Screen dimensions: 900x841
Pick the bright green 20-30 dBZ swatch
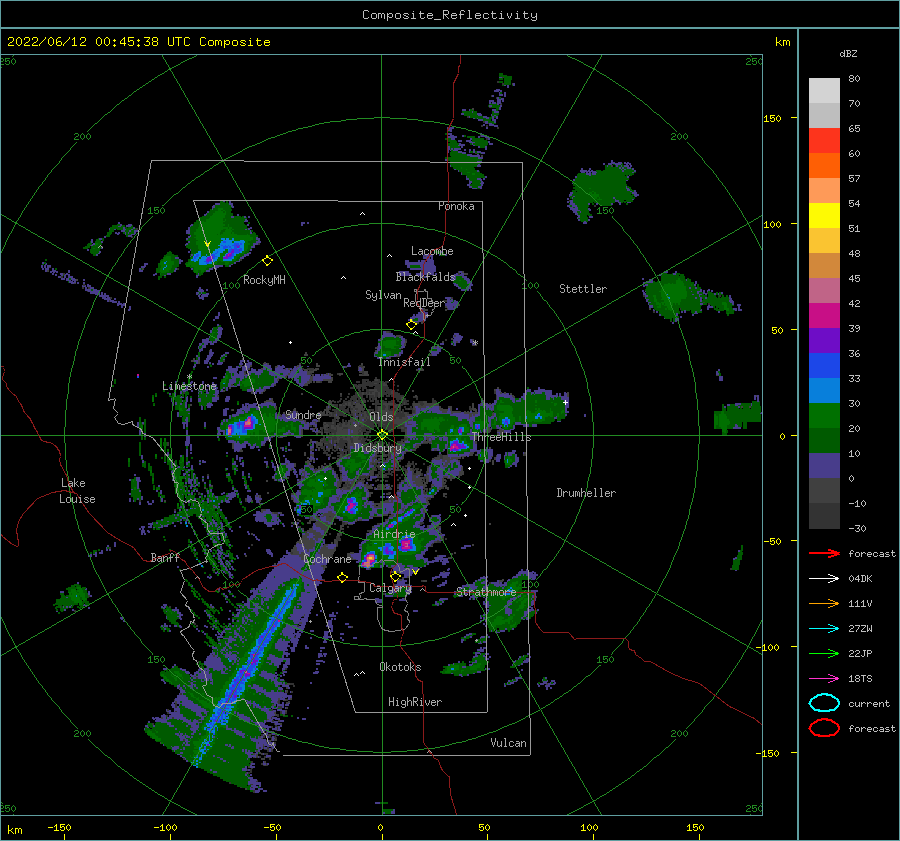tap(824, 416)
